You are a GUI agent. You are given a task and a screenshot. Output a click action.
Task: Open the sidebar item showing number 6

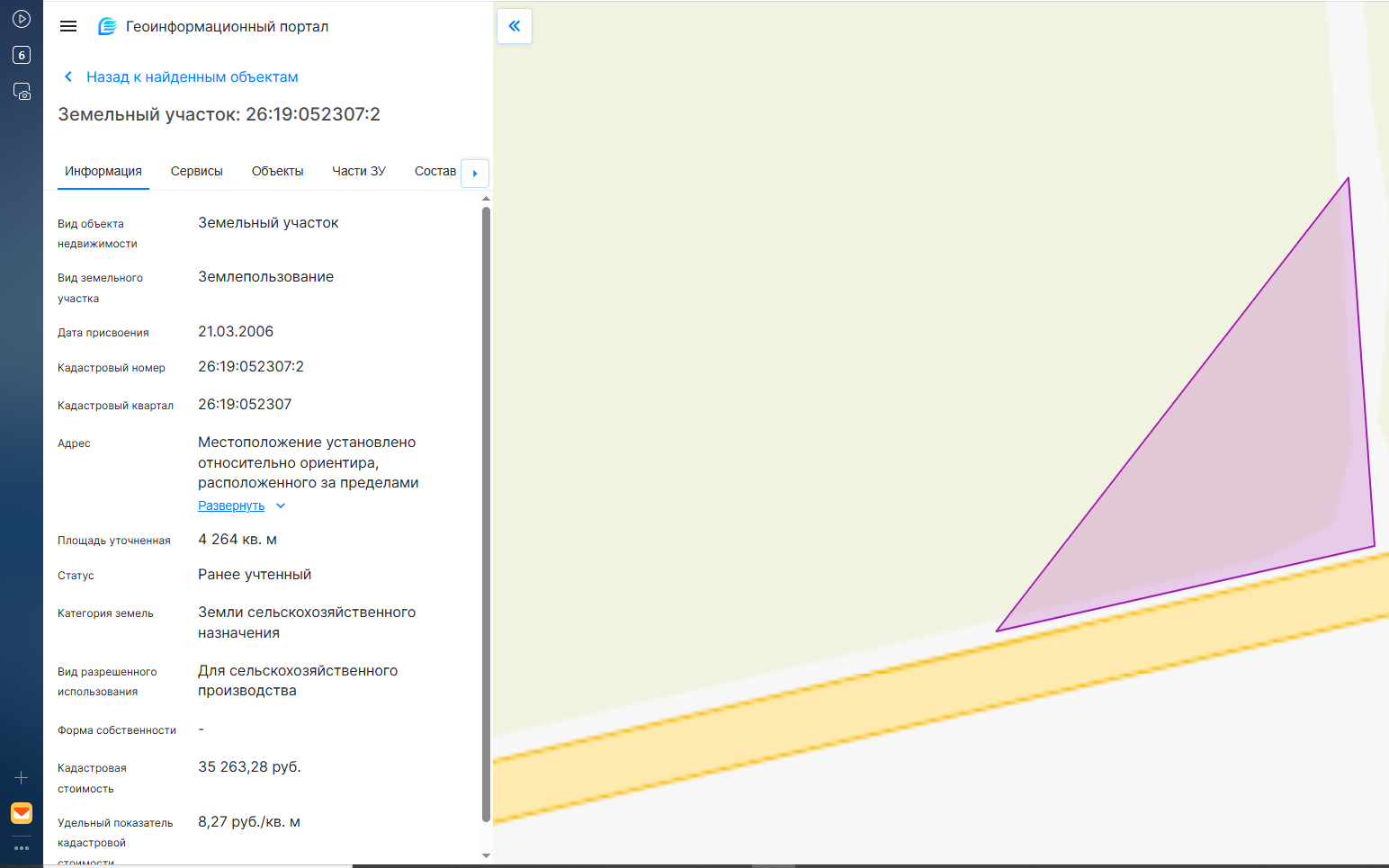[22, 55]
